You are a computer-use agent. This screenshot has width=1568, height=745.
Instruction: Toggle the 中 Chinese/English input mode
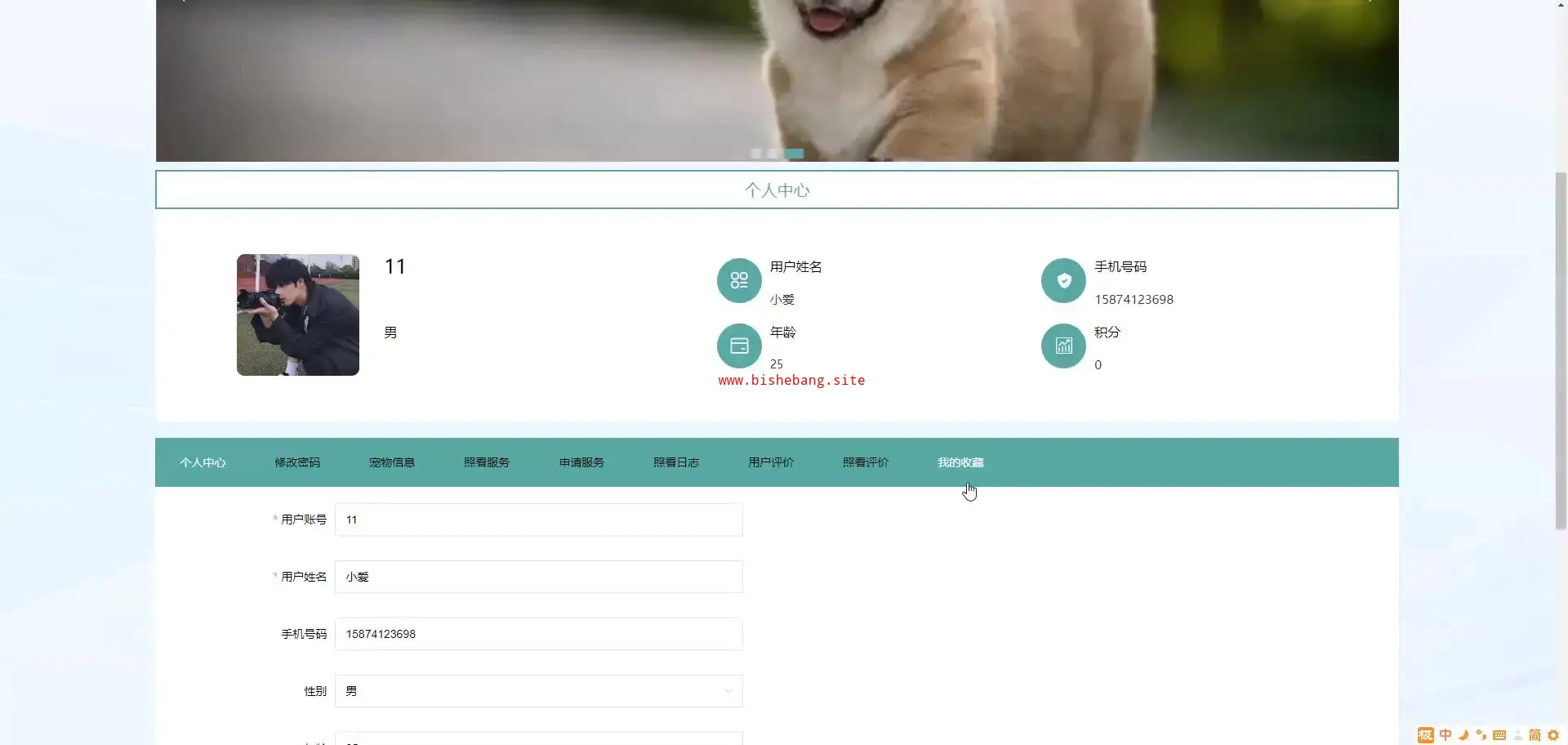[x=1445, y=735]
